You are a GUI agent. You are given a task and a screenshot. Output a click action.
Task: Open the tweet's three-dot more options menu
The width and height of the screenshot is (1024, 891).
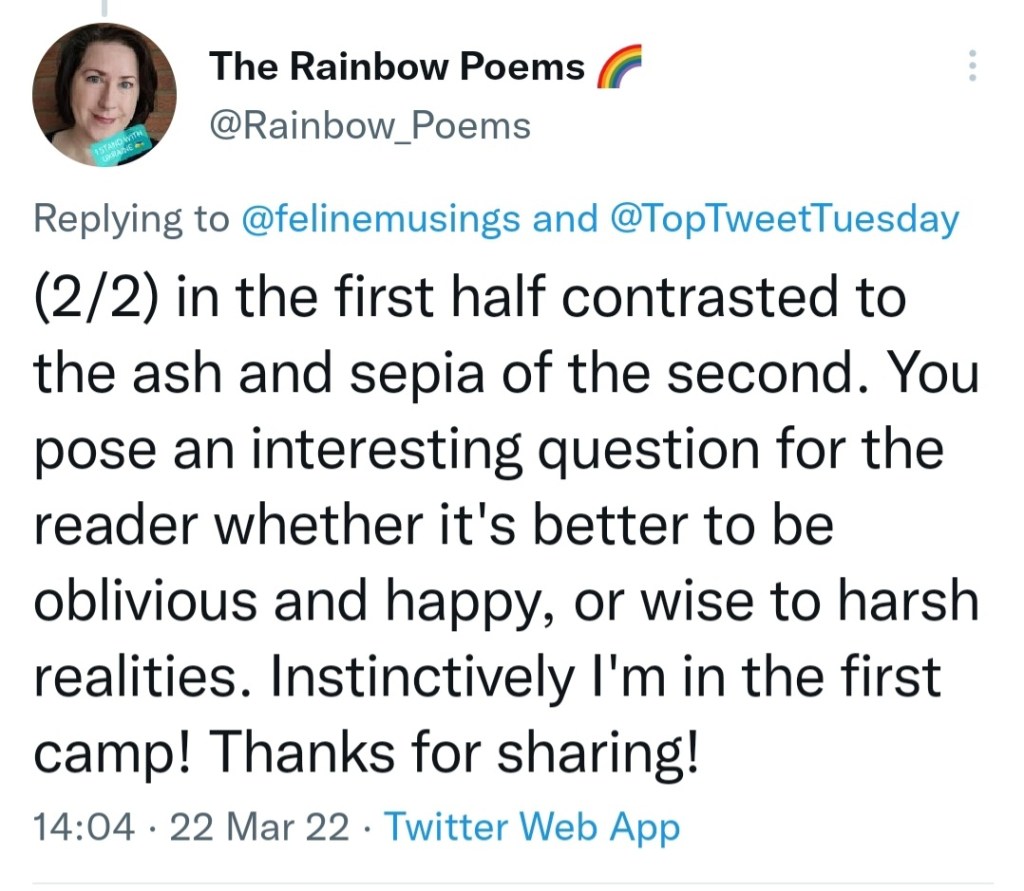coord(969,66)
